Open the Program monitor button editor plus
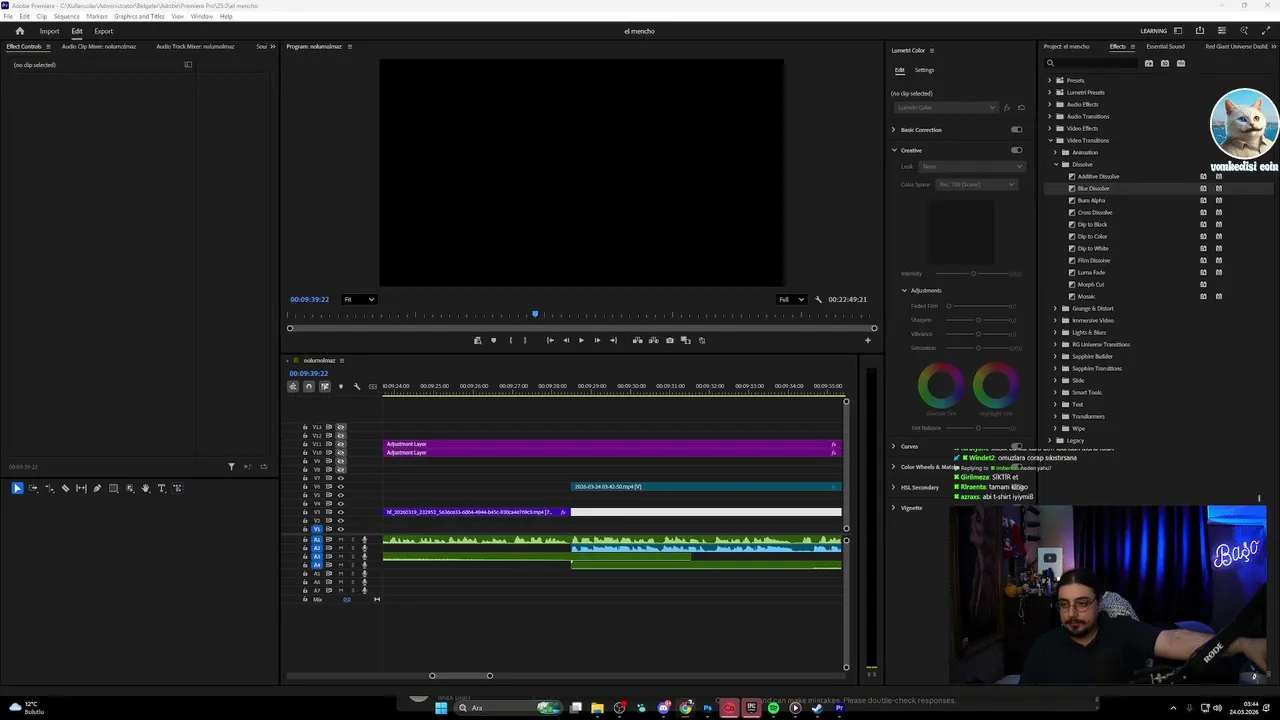The height and width of the screenshot is (720, 1280). pyautogui.click(x=867, y=340)
